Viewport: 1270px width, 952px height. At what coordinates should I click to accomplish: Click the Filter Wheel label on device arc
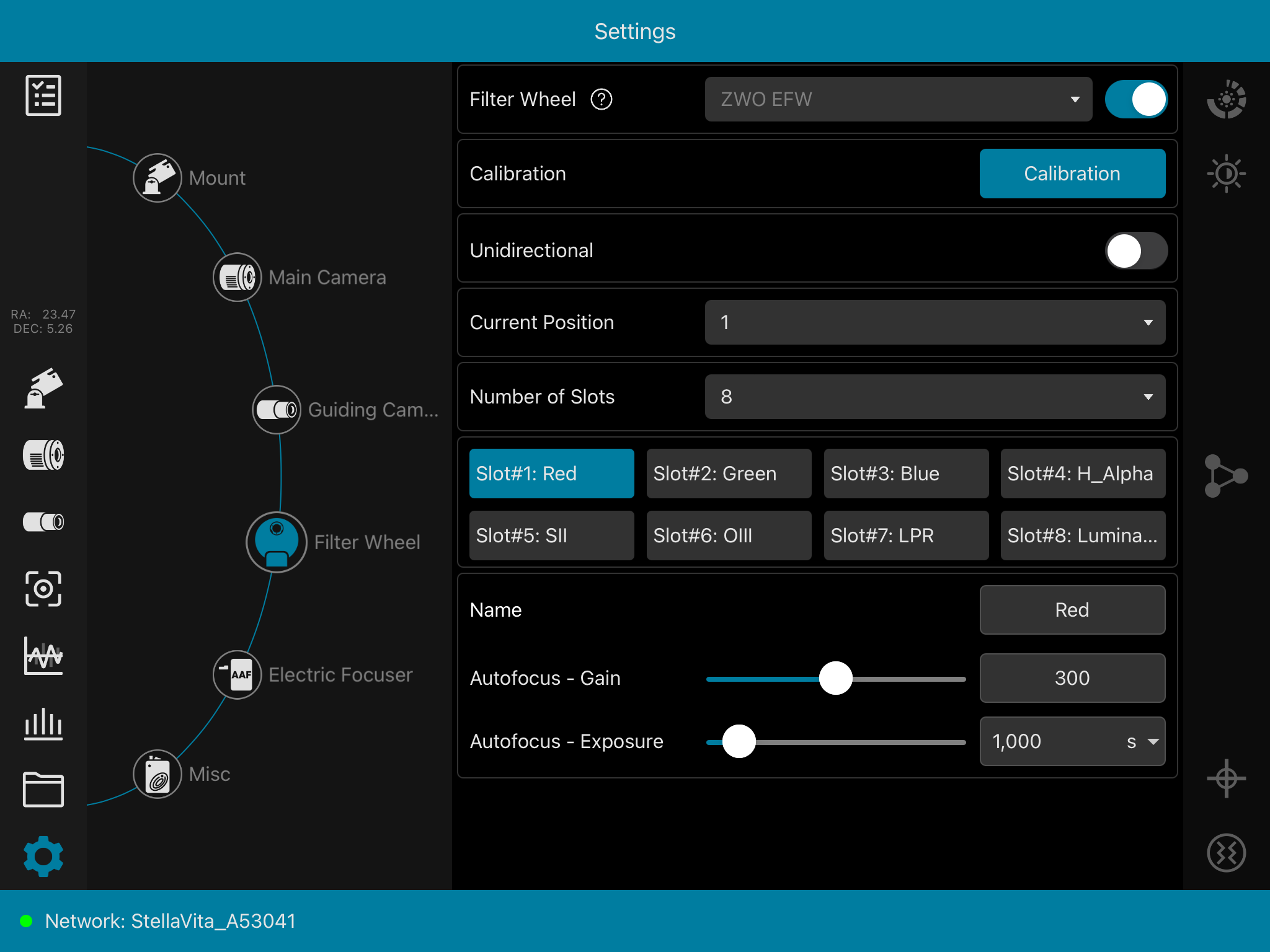pyautogui.click(x=367, y=542)
